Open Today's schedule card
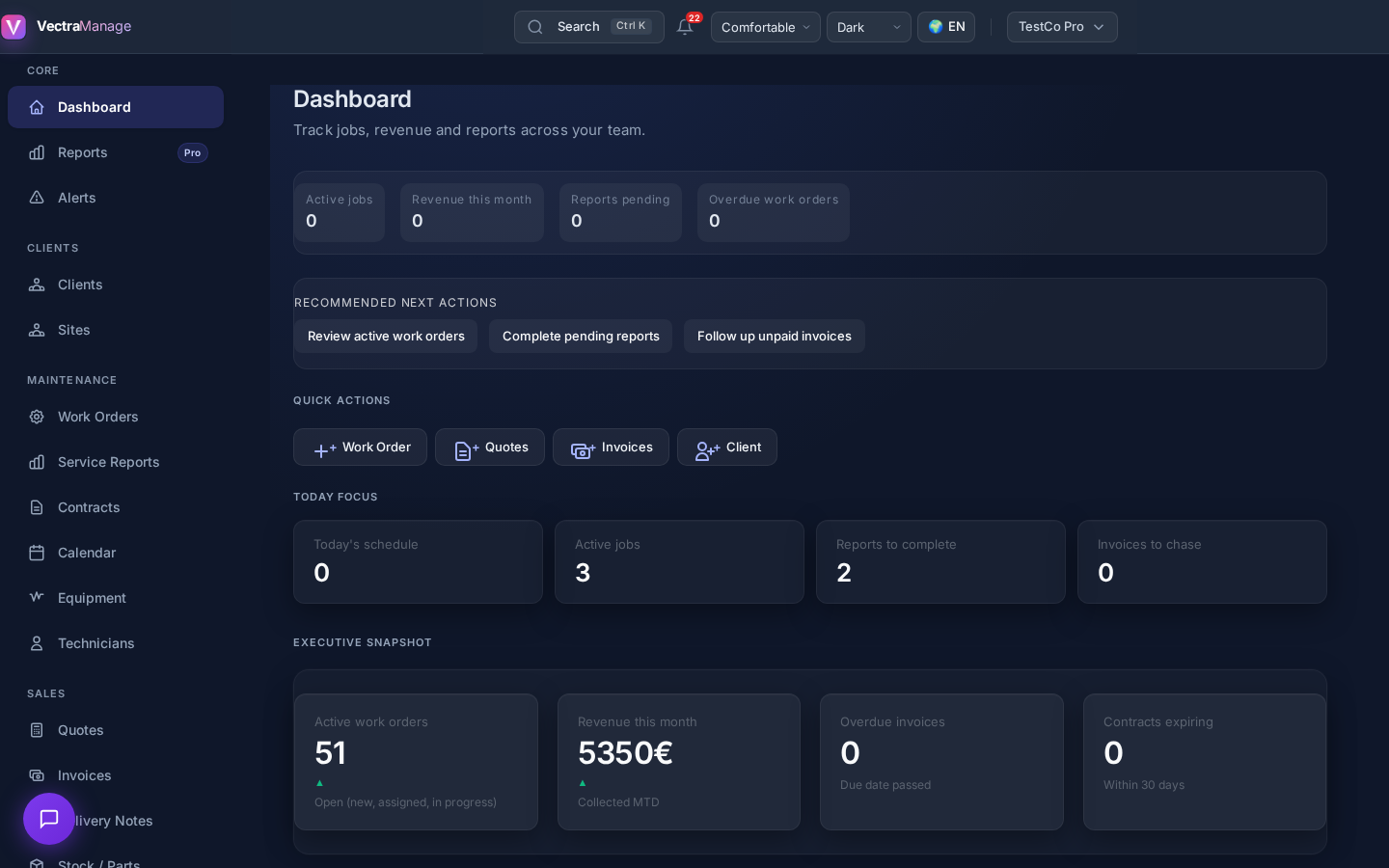Viewport: 1389px width, 868px height. [x=418, y=562]
